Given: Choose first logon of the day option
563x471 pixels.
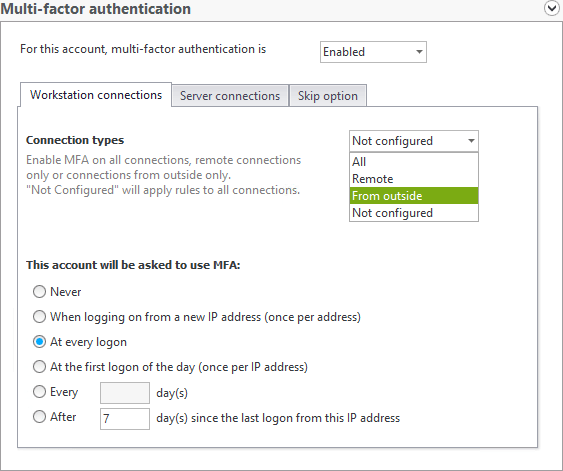Looking at the screenshot, I should click(39, 367).
